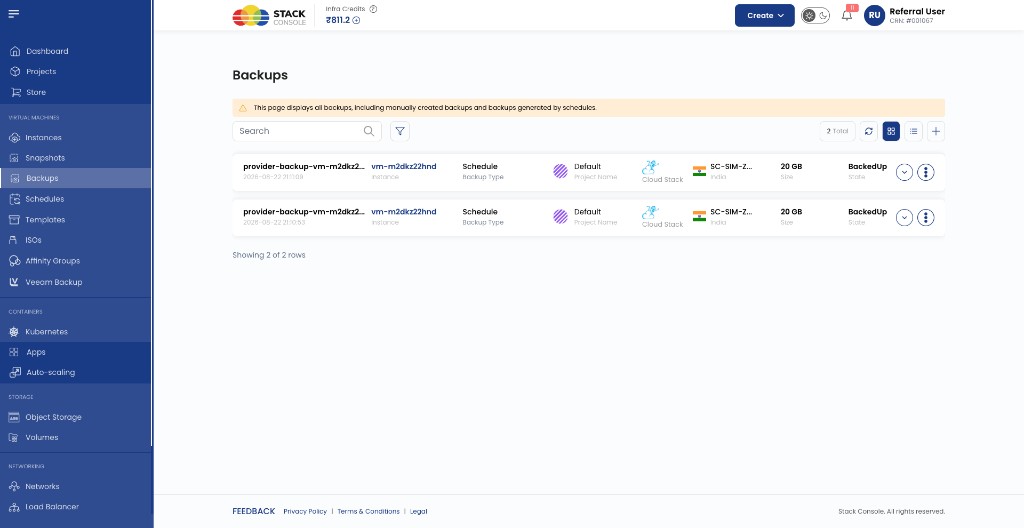Open FEEDBACK link in footer
The height and width of the screenshot is (528, 1024).
coord(253,511)
